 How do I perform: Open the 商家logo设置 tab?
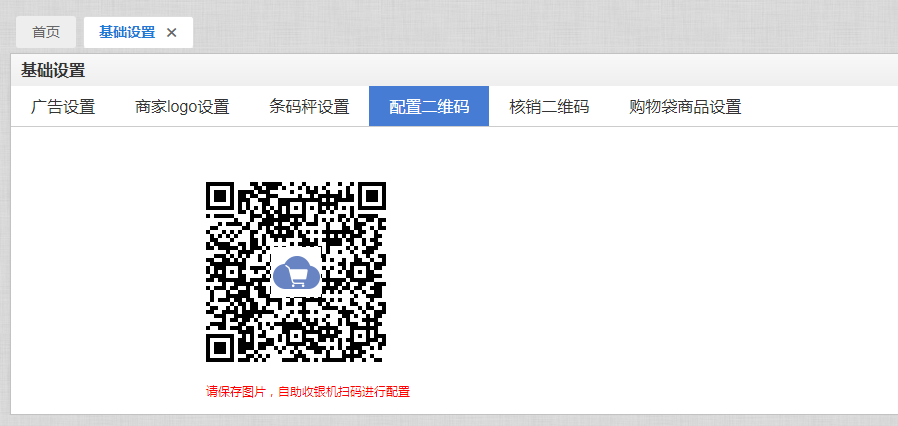(182, 106)
